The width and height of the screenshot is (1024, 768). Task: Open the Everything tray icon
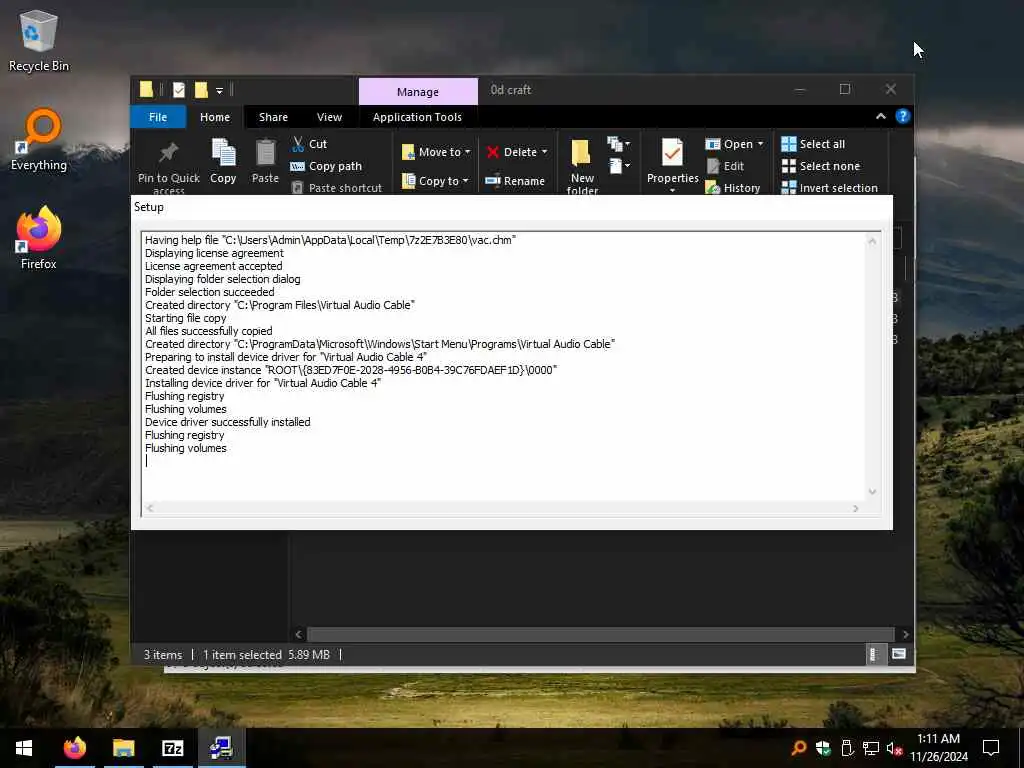[798, 748]
